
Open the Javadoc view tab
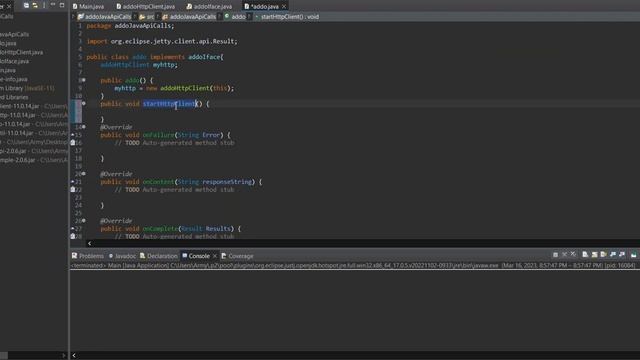click(x=122, y=256)
